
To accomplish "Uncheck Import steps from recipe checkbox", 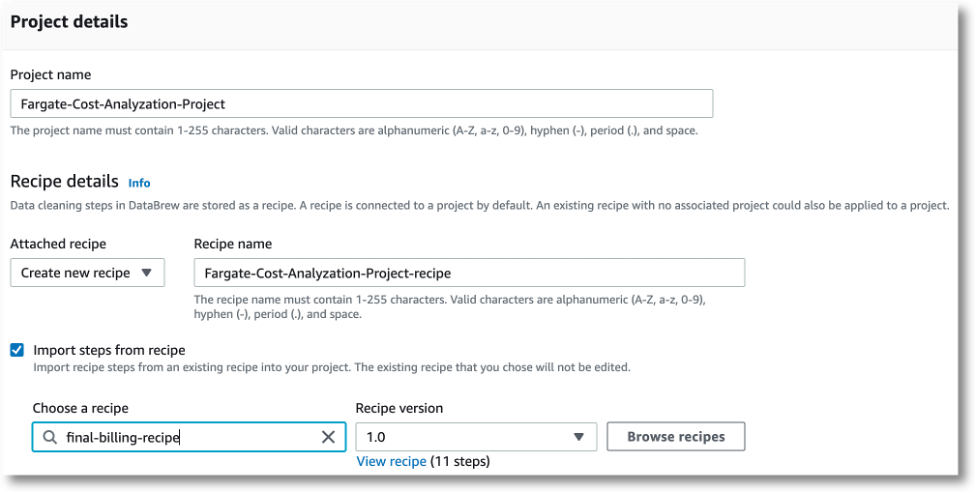I will click(17, 350).
